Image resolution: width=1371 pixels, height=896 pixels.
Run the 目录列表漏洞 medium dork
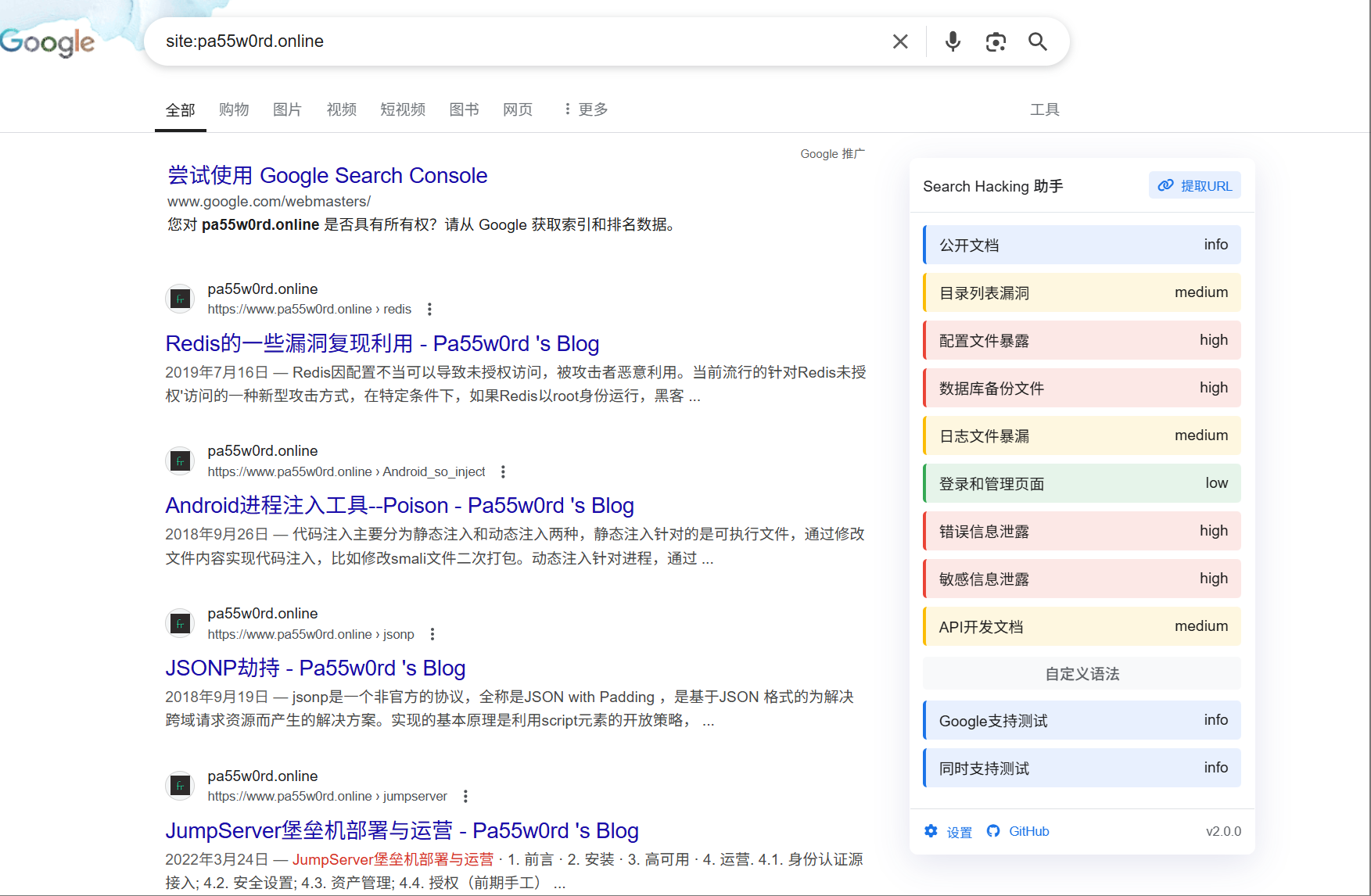coord(1082,292)
